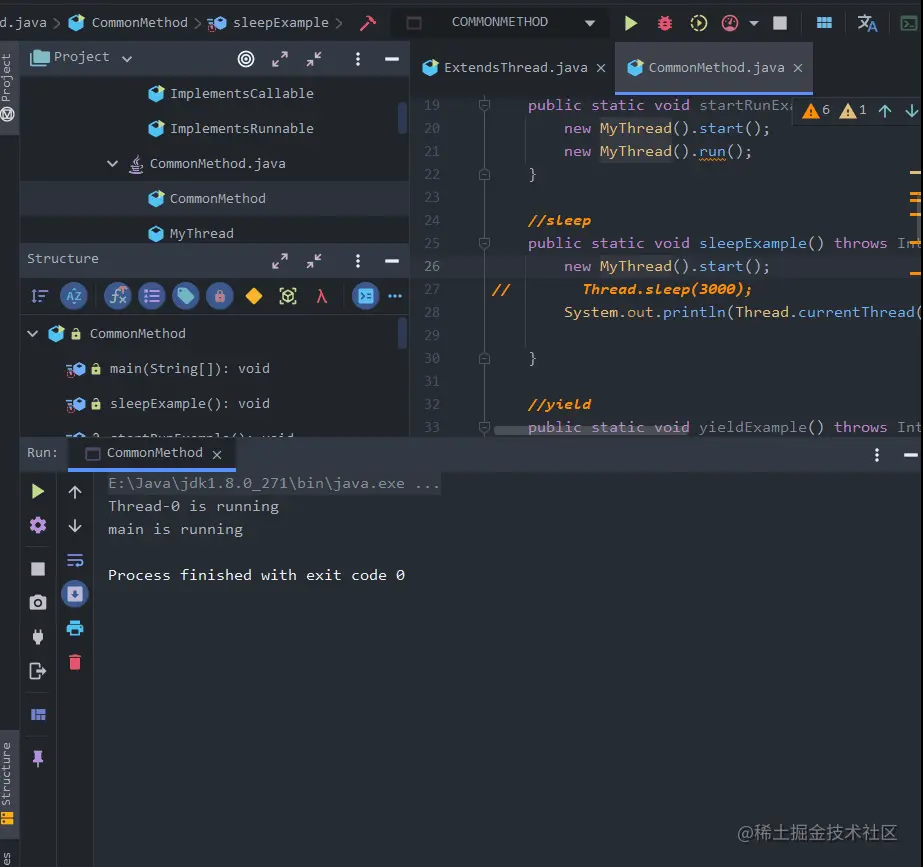The width and height of the screenshot is (923, 867).
Task: Collapse all in Project panel
Action: (x=314, y=59)
